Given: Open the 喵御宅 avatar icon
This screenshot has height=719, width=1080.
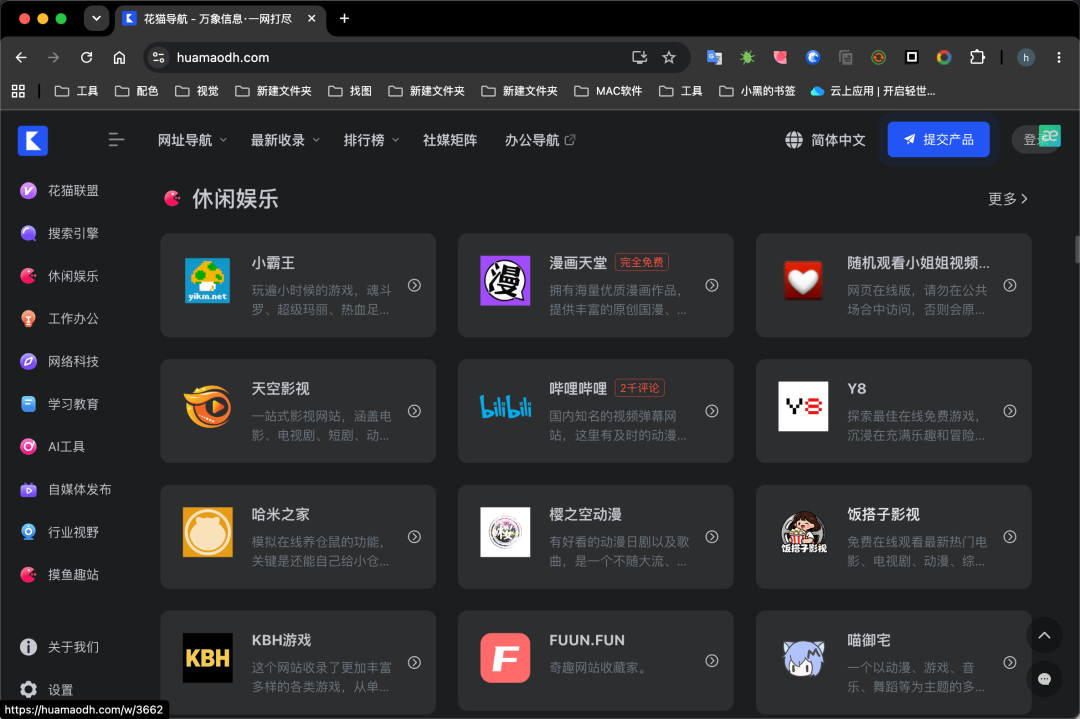Looking at the screenshot, I should 803,658.
